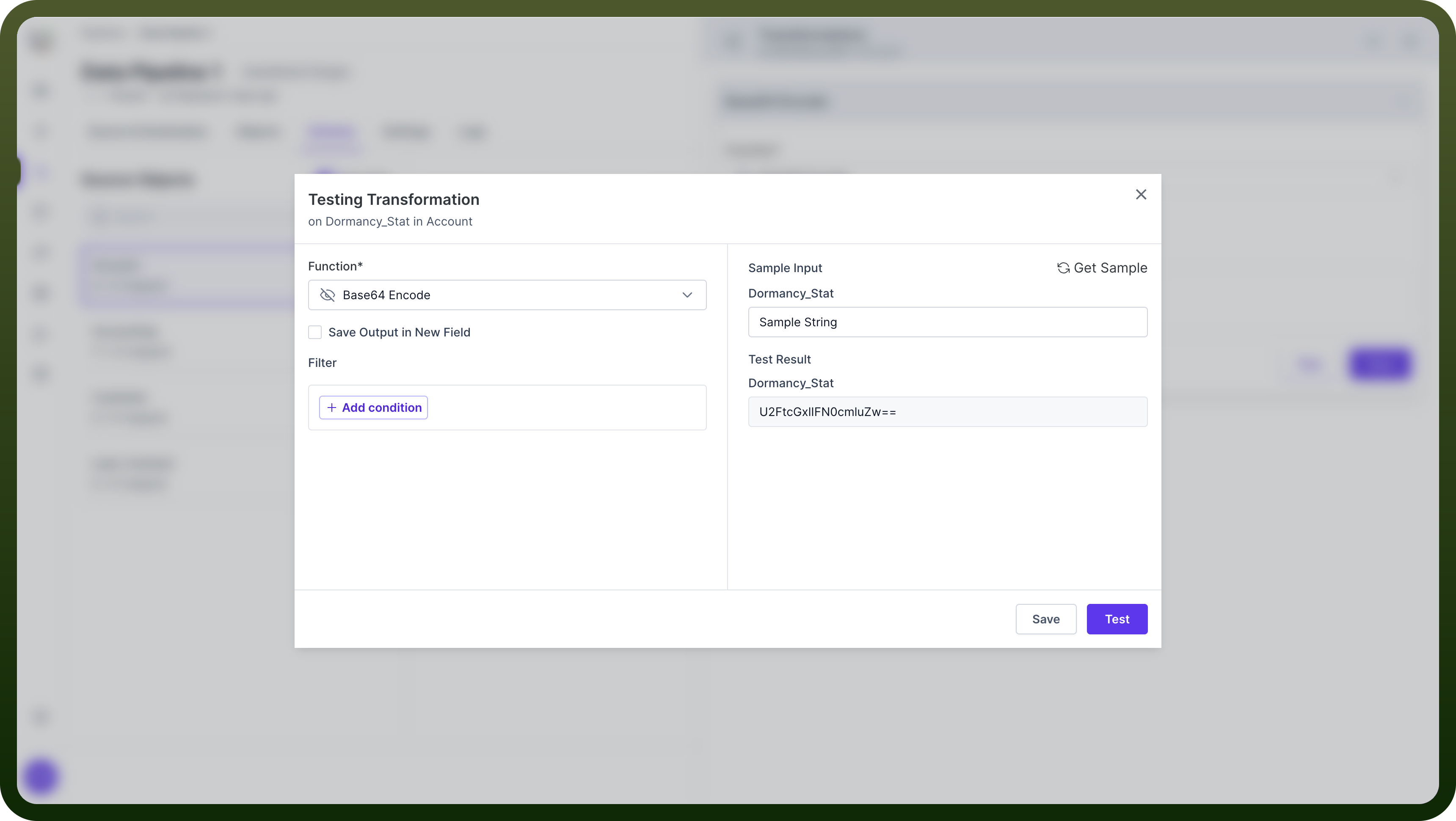Viewport: 1456px width, 821px height.
Task: Click the blurred menu icon at the top of the left sidebar
Action: [x=41, y=42]
